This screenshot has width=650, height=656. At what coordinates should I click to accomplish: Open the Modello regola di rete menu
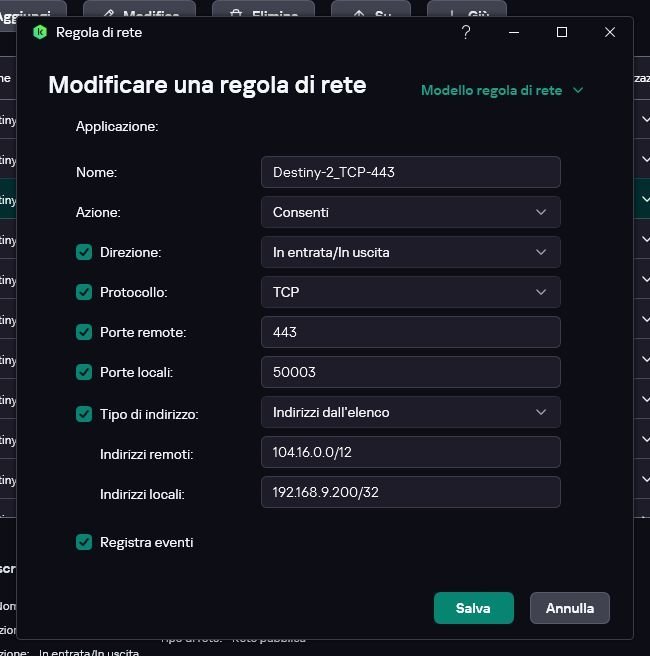[501, 90]
